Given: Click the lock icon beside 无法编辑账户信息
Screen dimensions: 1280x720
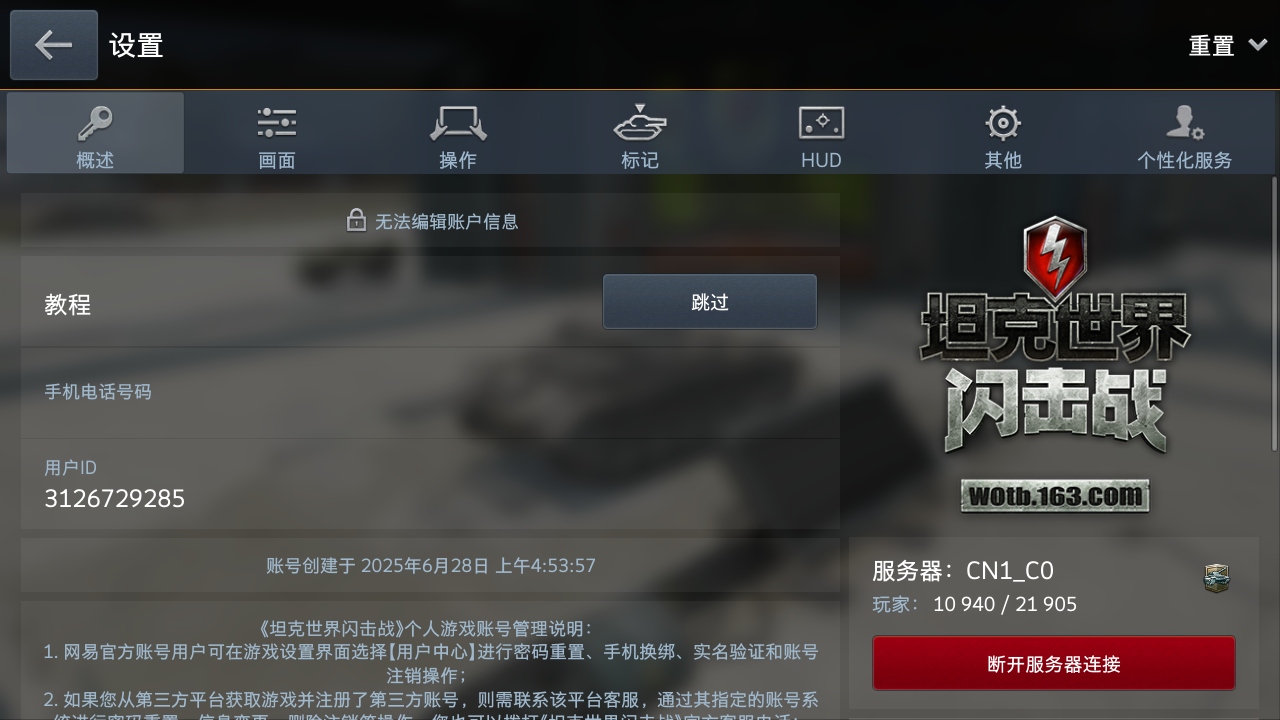Looking at the screenshot, I should 356,220.
